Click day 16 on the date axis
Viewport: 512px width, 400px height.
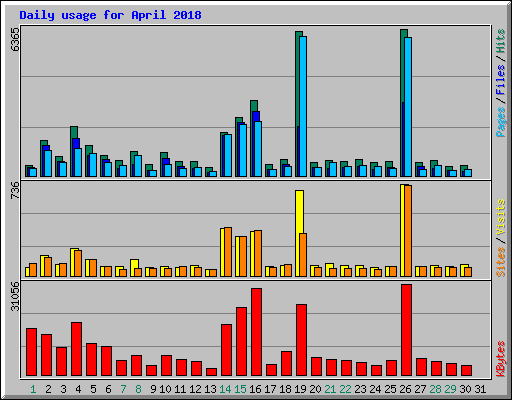point(255,389)
